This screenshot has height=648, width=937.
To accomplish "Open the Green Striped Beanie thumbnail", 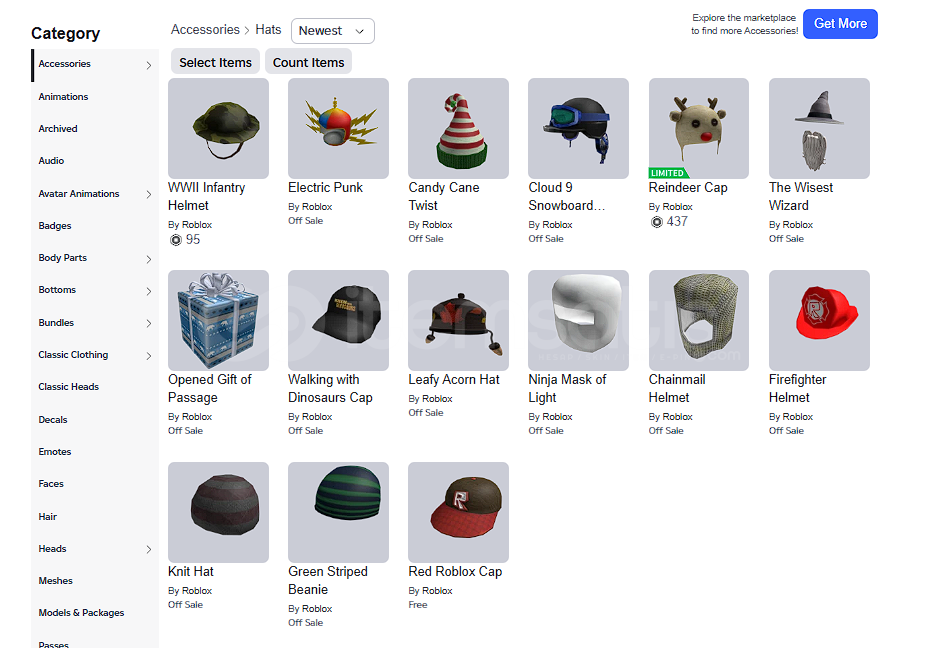I will tap(338, 512).
